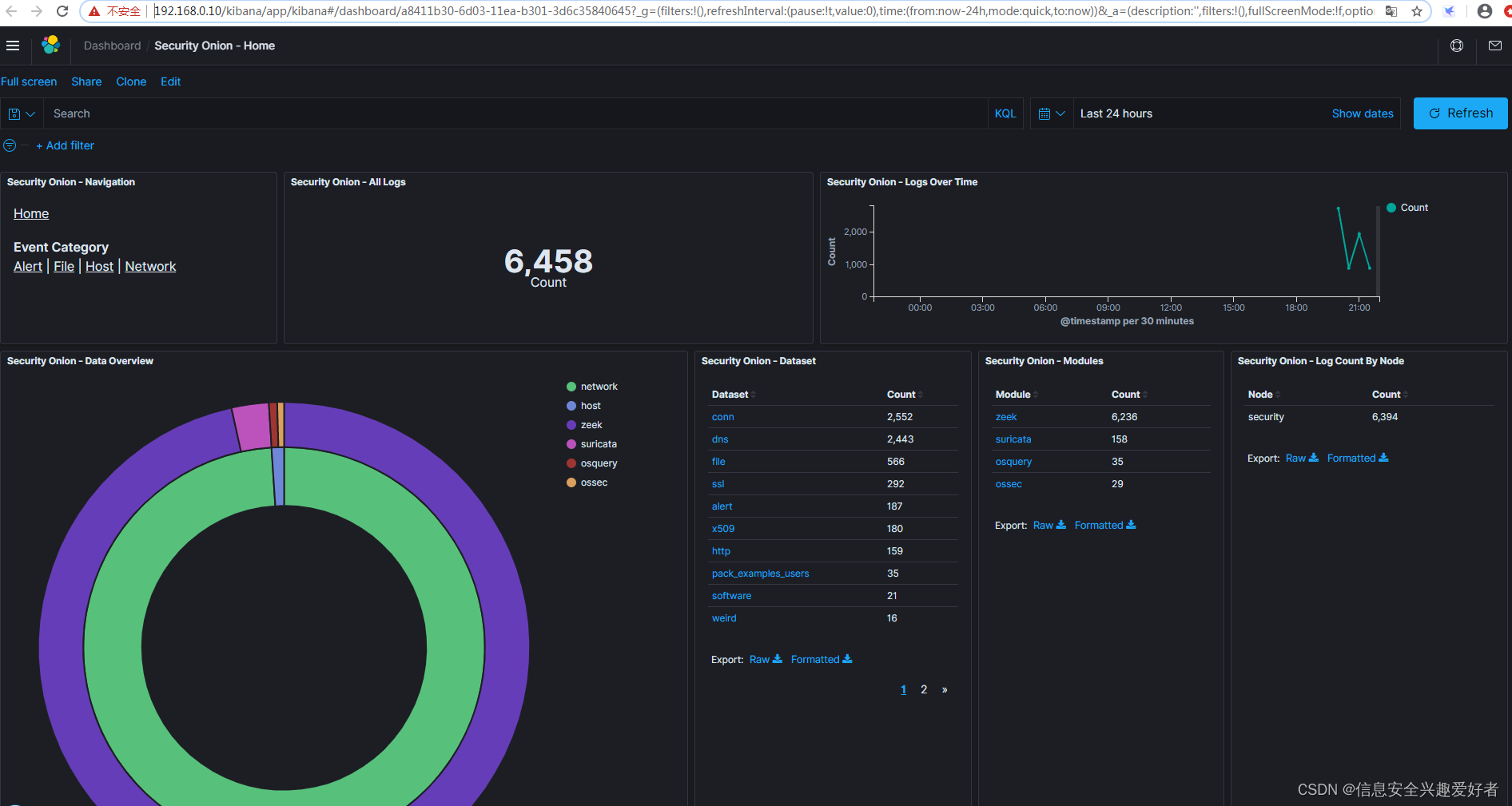Open Host event category link
The image size is (1512, 806).
pyautogui.click(x=99, y=266)
